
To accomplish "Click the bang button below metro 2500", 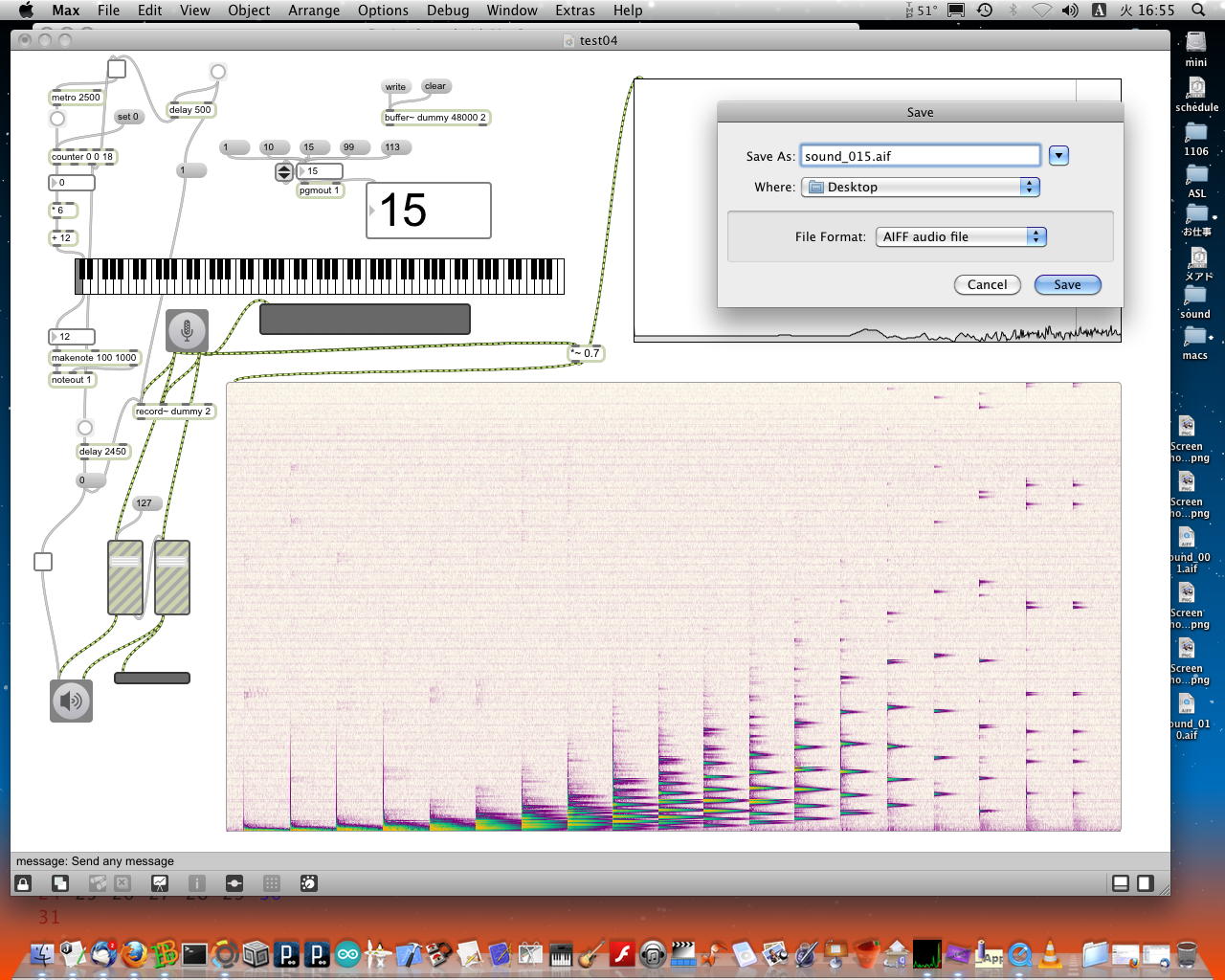I will click(x=57, y=119).
